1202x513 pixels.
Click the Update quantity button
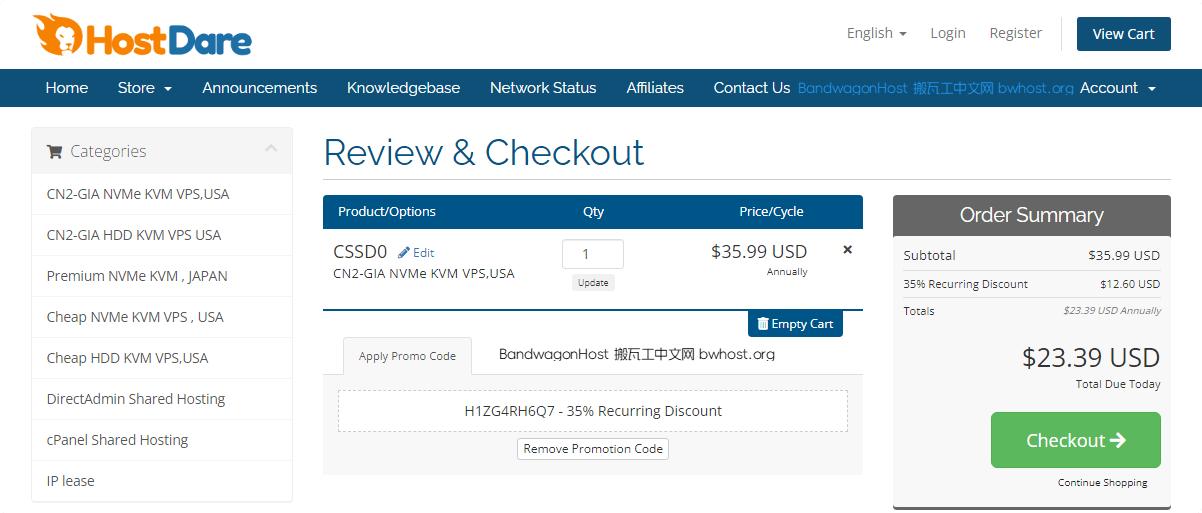click(x=593, y=283)
